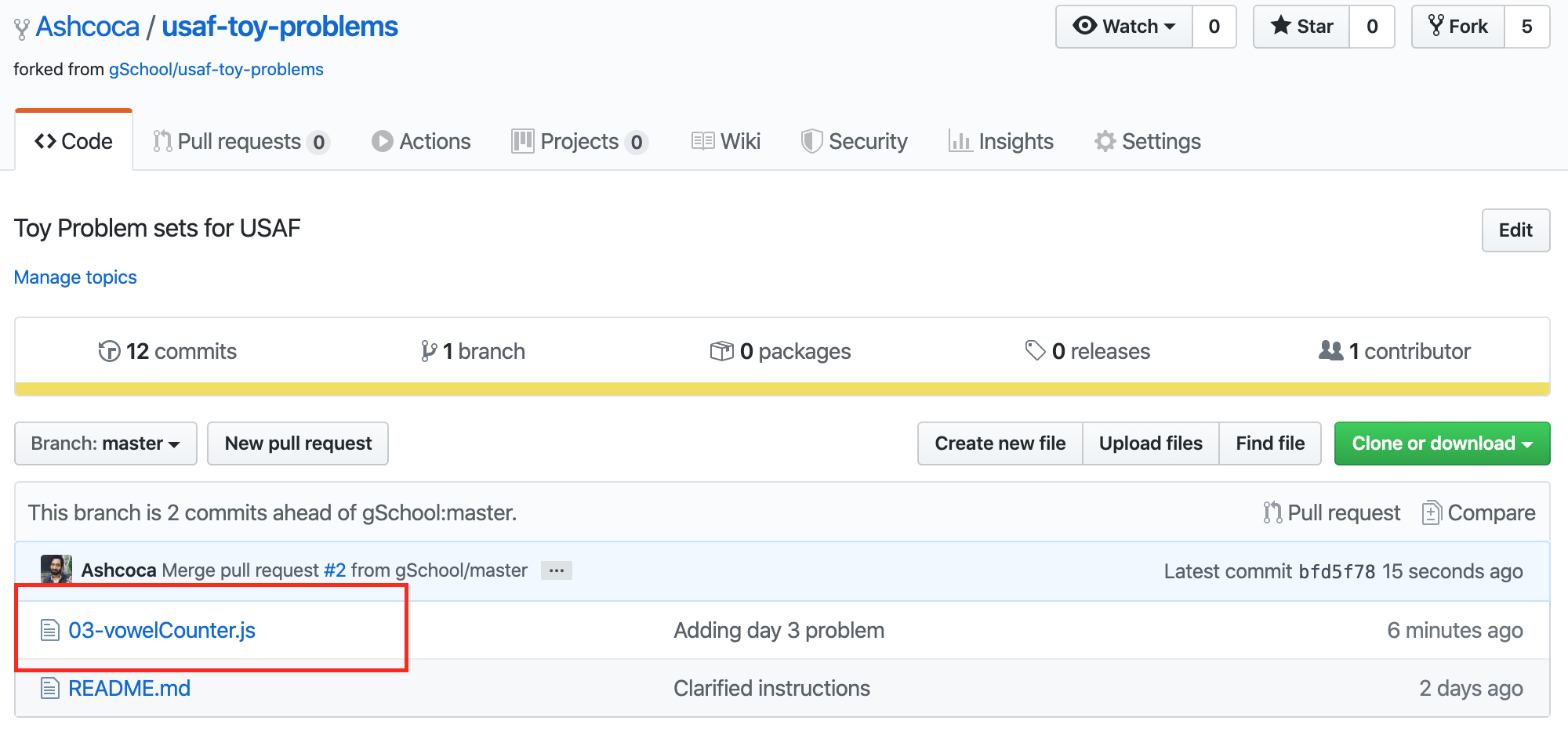This screenshot has height=735, width=1568.
Task: Switch to the Pull requests tab
Action: click(x=241, y=141)
